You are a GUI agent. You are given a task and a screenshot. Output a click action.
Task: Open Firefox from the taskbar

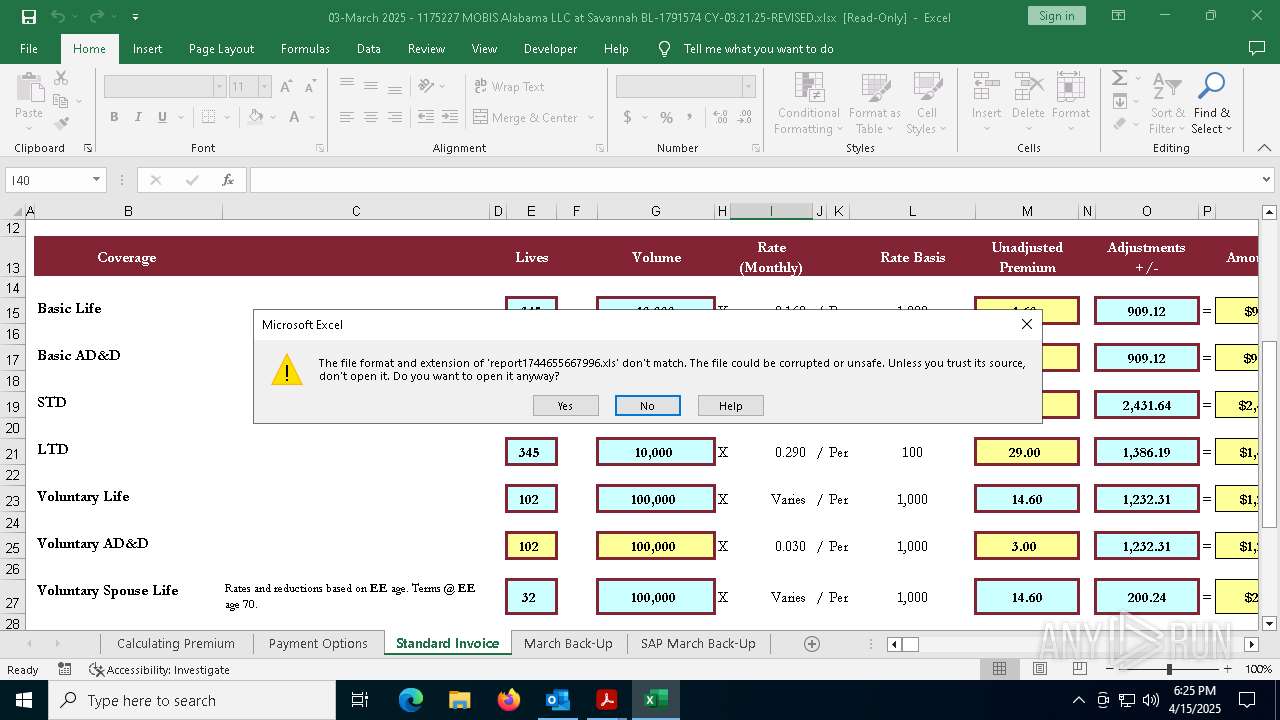[508, 700]
